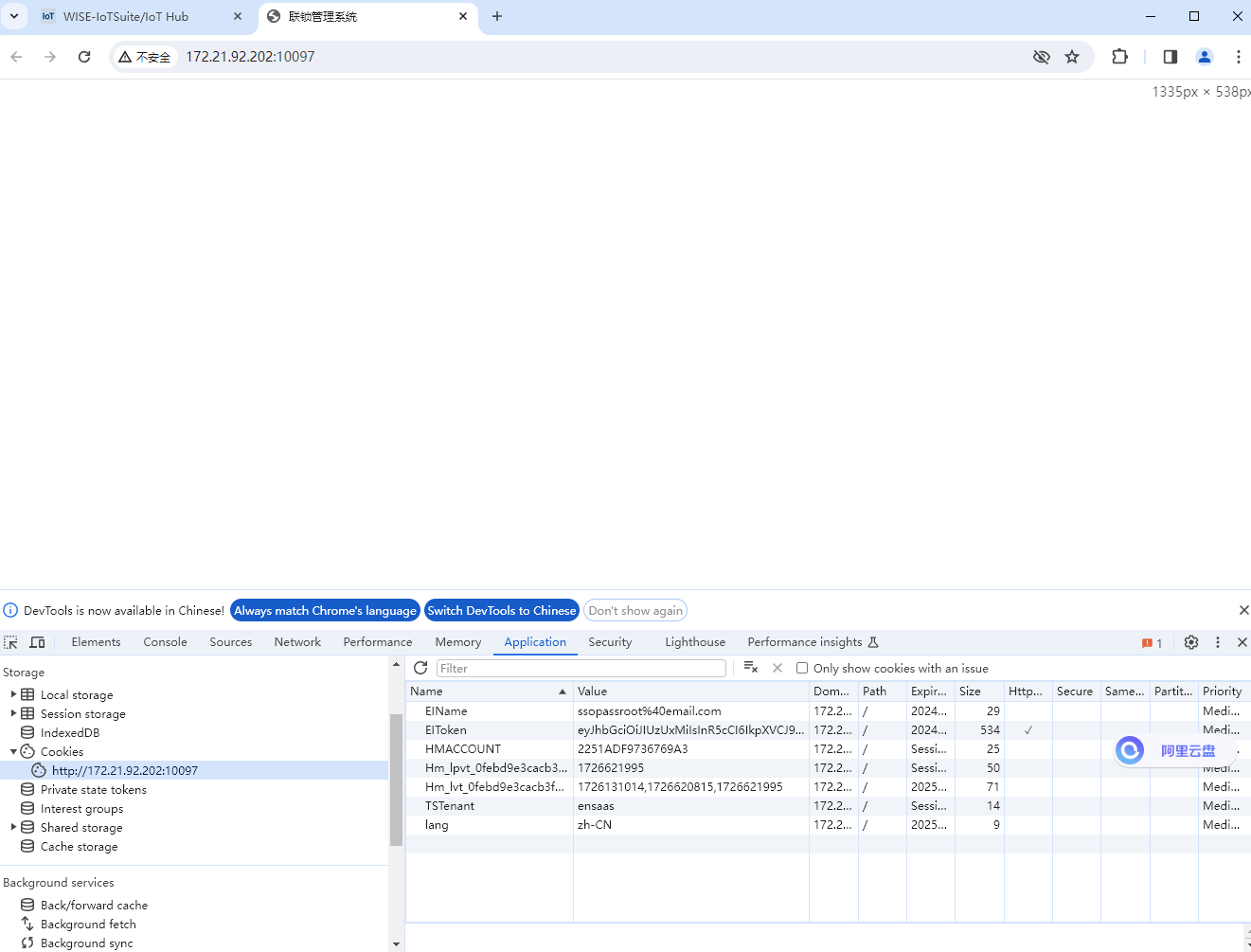
Task: Click Switch DevTools to Chinese button
Action: (501, 610)
